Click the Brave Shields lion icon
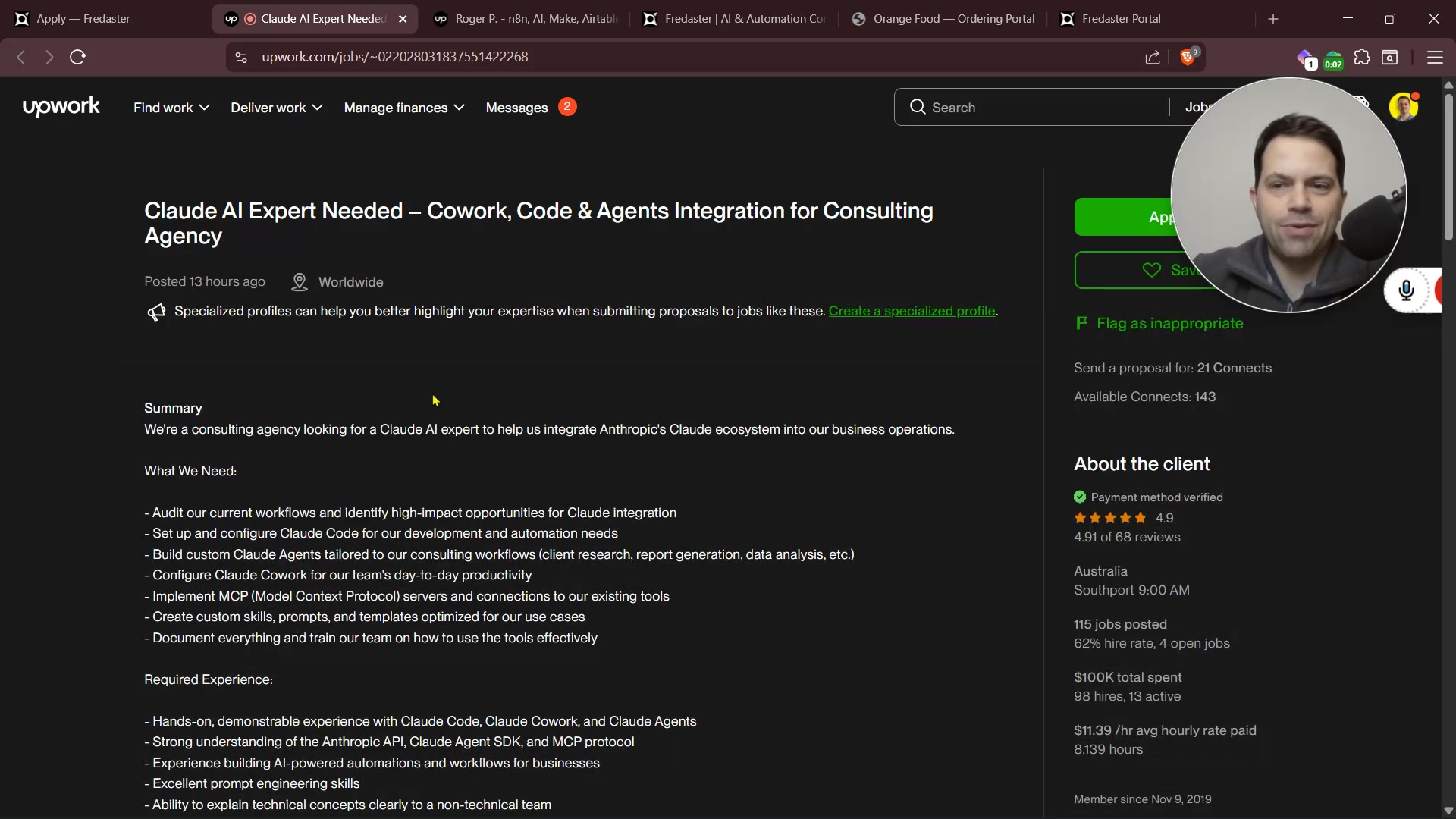This screenshot has width=1456, height=819. [x=1188, y=58]
